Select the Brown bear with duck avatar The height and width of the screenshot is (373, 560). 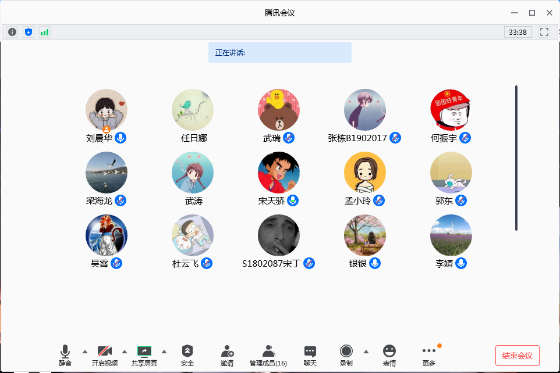(279, 110)
